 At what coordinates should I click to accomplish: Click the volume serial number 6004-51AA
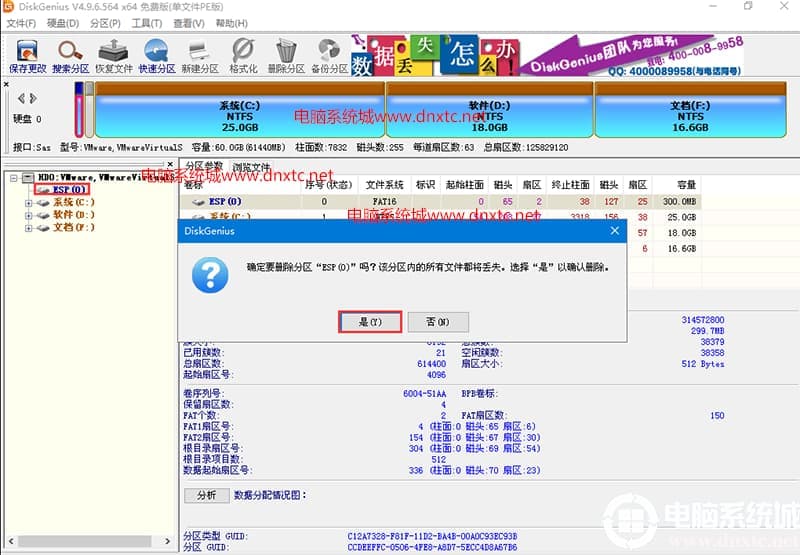coord(424,394)
